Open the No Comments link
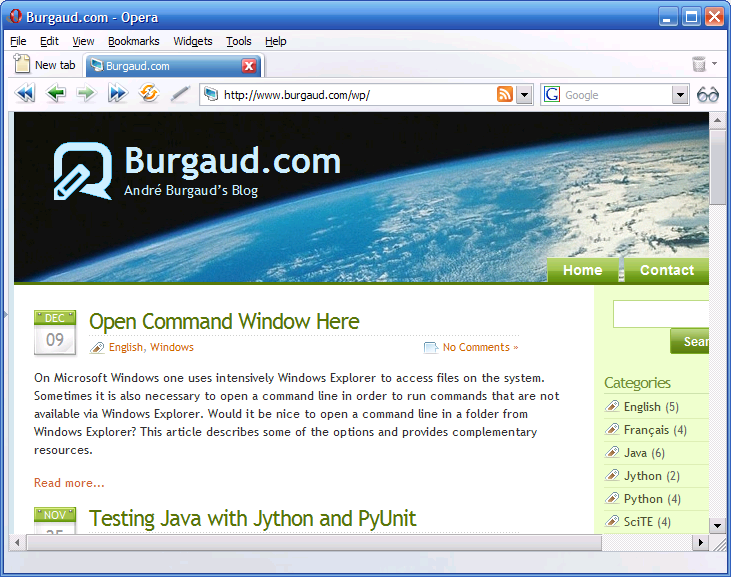The height and width of the screenshot is (577, 731). [480, 347]
